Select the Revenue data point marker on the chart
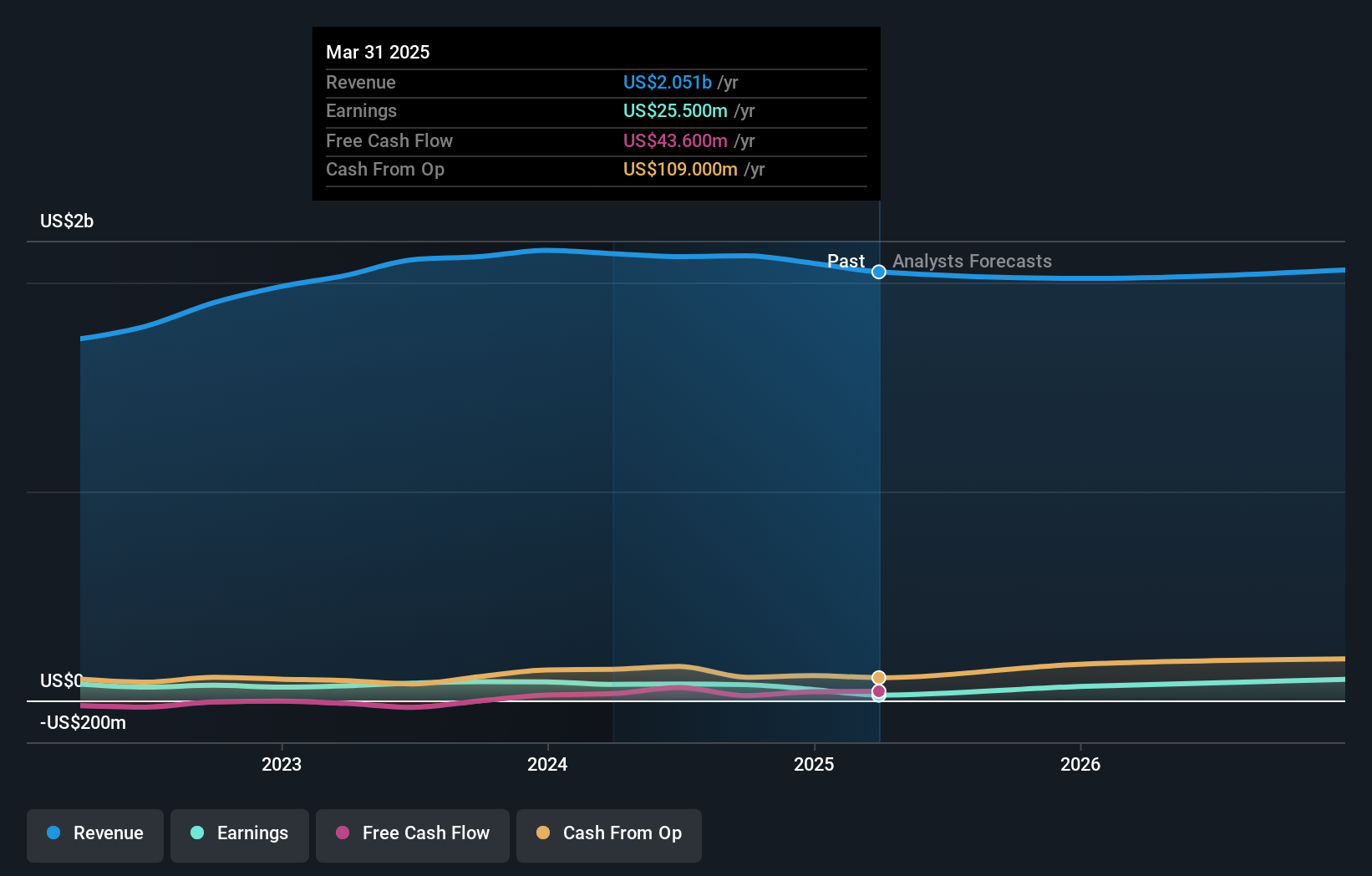The width and height of the screenshot is (1372, 876). 878,272
